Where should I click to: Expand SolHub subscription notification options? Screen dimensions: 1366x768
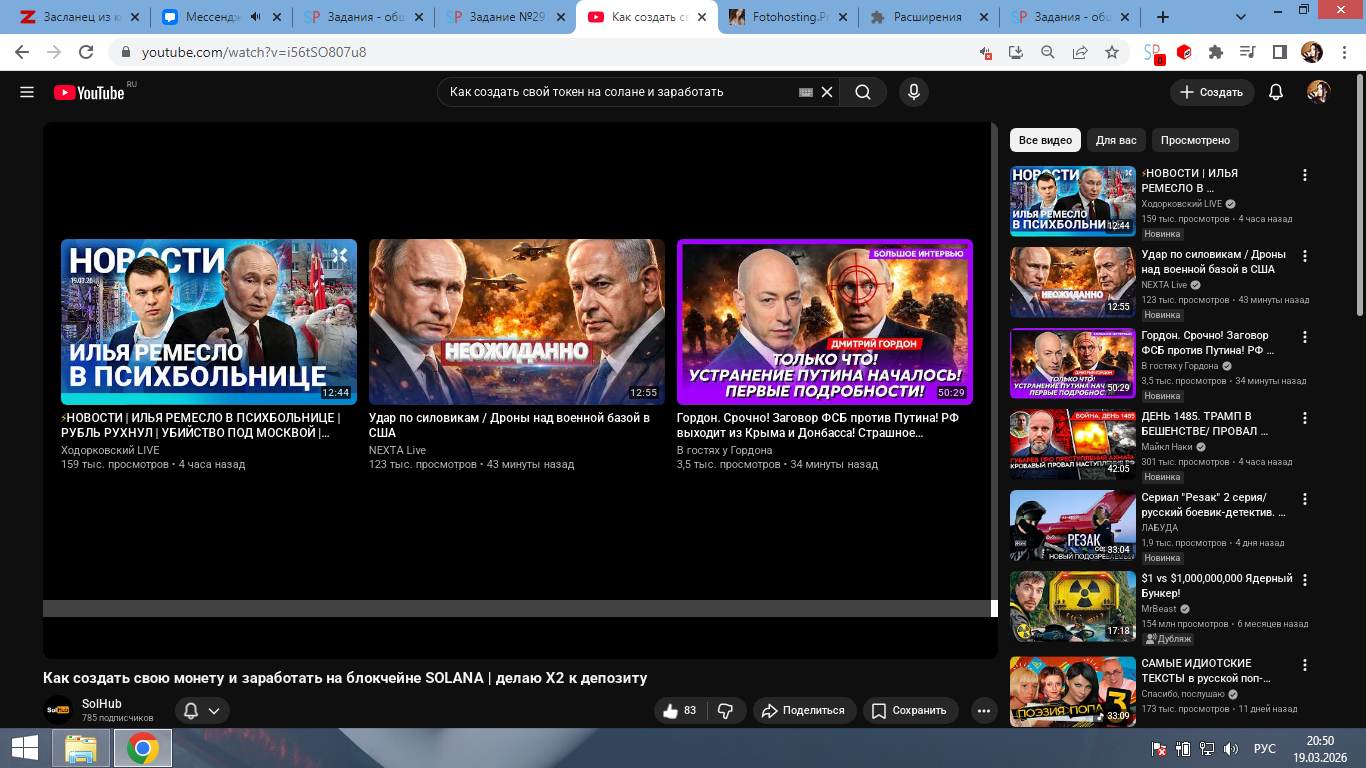click(x=202, y=710)
